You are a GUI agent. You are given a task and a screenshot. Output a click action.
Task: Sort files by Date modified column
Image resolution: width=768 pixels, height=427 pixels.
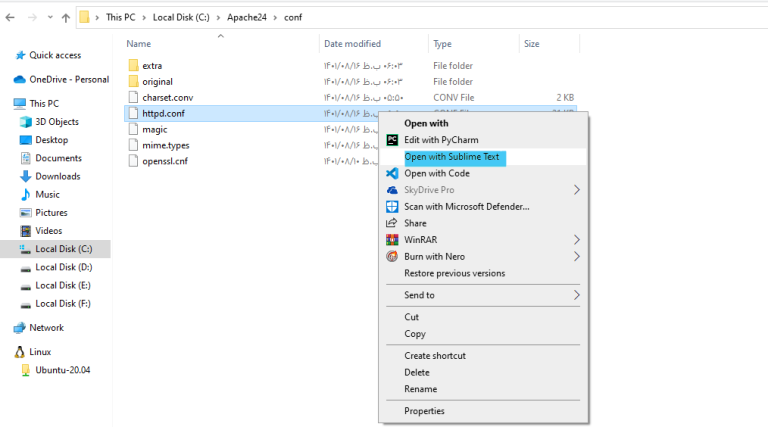(x=352, y=44)
